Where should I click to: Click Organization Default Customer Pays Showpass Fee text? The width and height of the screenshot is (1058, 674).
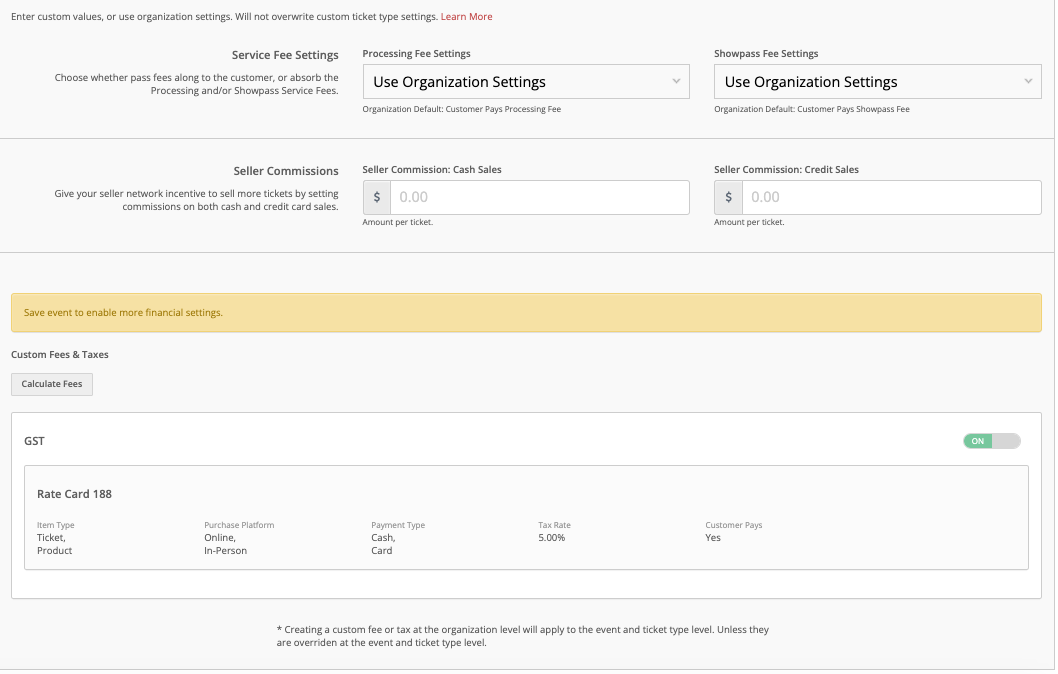[x=812, y=109]
